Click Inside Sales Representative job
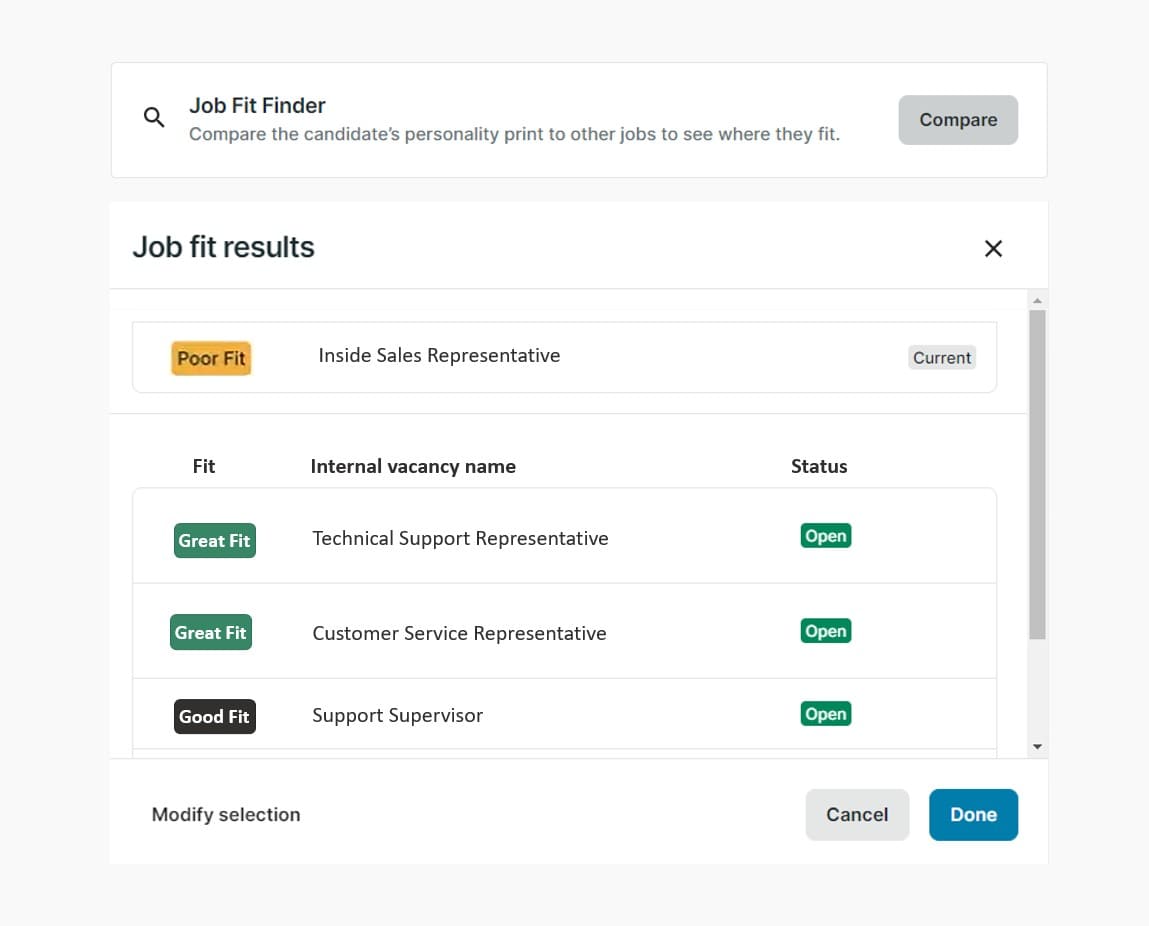This screenshot has width=1149, height=926. coord(439,355)
